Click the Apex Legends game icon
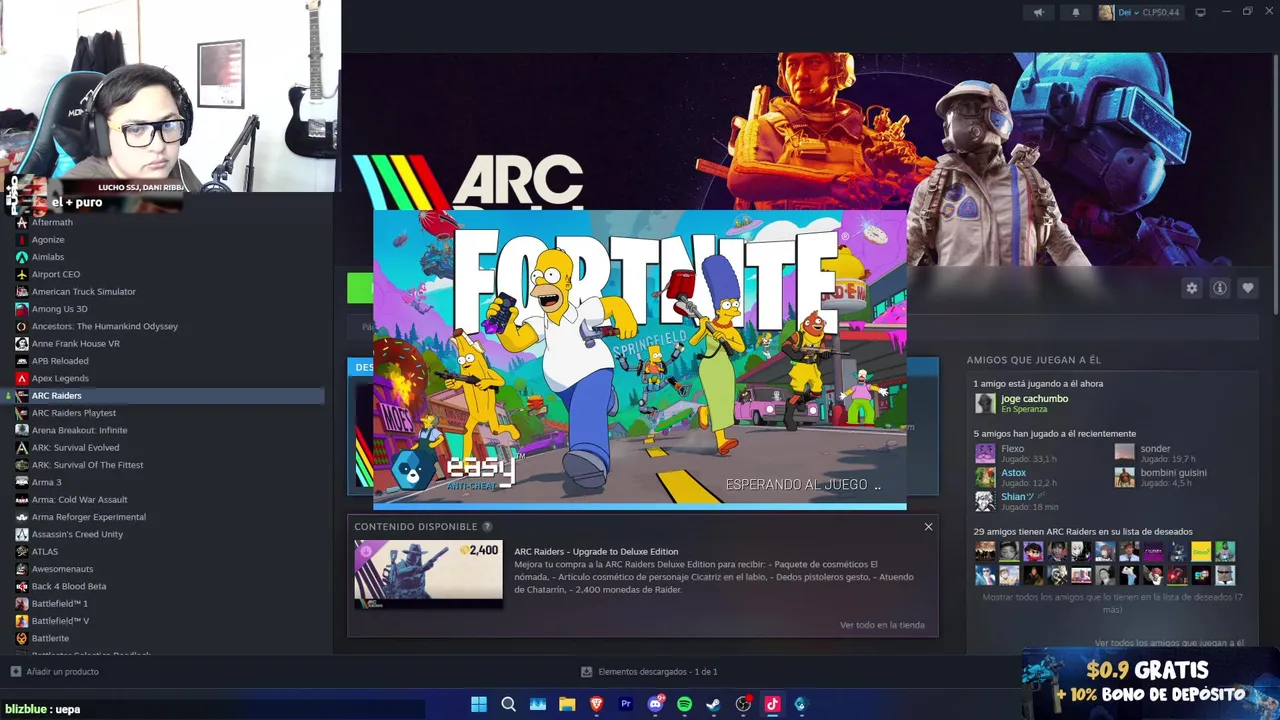 pyautogui.click(x=21, y=379)
